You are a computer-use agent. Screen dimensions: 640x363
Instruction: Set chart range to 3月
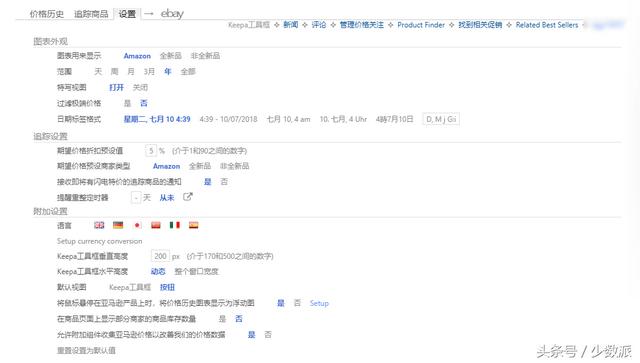pyautogui.click(x=149, y=71)
